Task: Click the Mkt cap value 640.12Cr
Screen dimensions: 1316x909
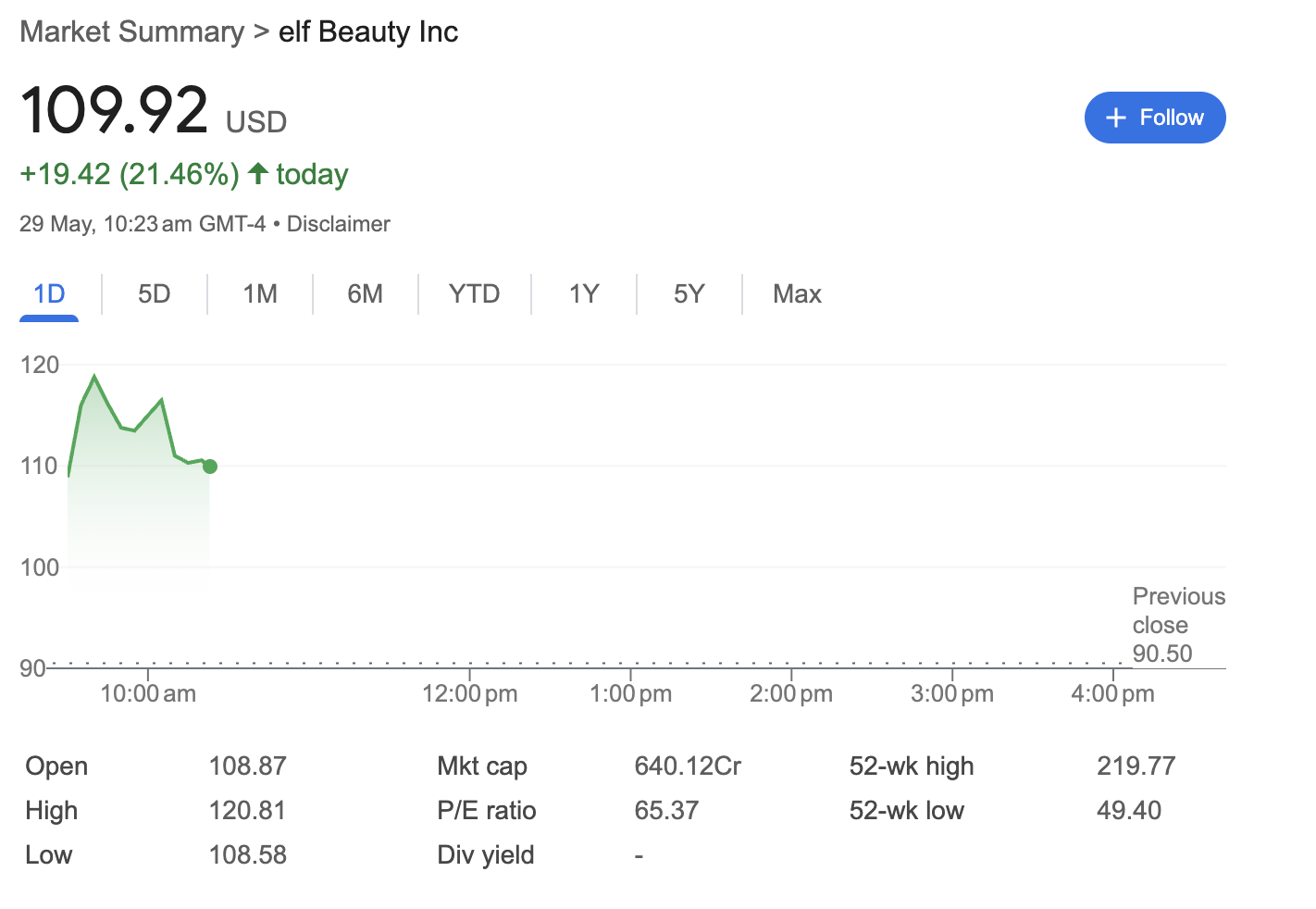Action: click(689, 766)
